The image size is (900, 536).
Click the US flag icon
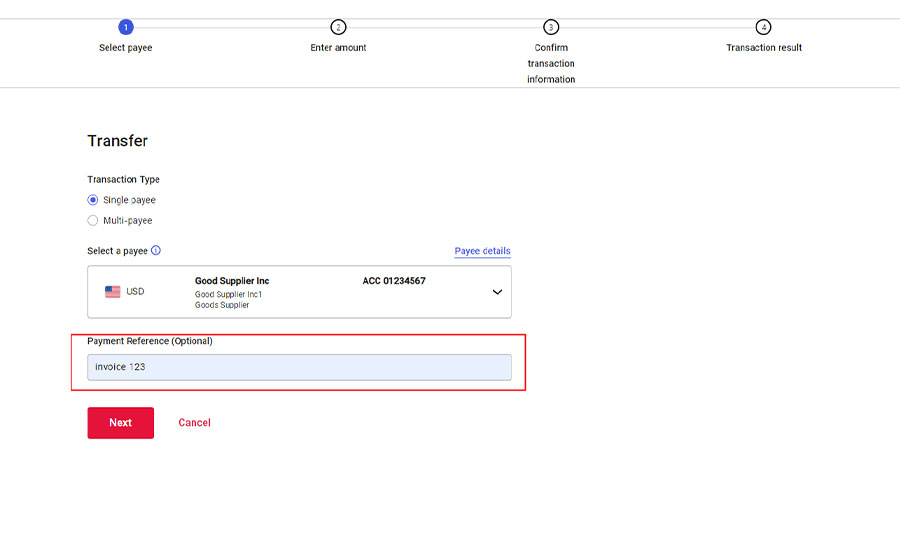[x=113, y=292]
